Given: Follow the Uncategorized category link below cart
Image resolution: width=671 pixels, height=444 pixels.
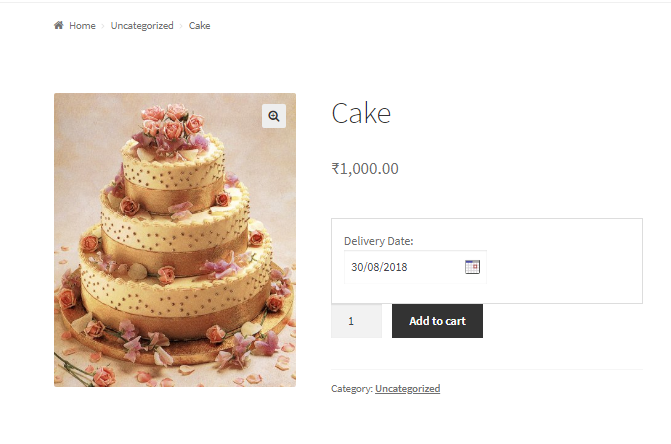Looking at the screenshot, I should pyautogui.click(x=407, y=389).
